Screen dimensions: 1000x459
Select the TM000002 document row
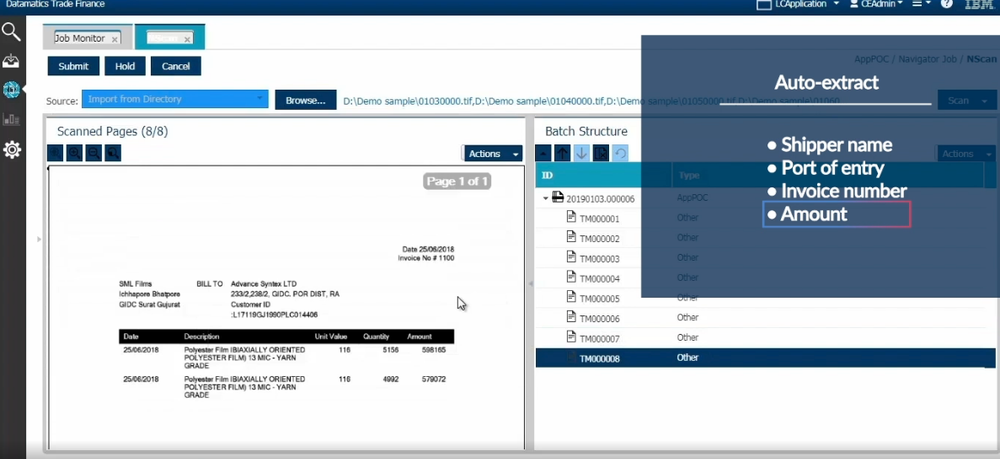click(765, 238)
